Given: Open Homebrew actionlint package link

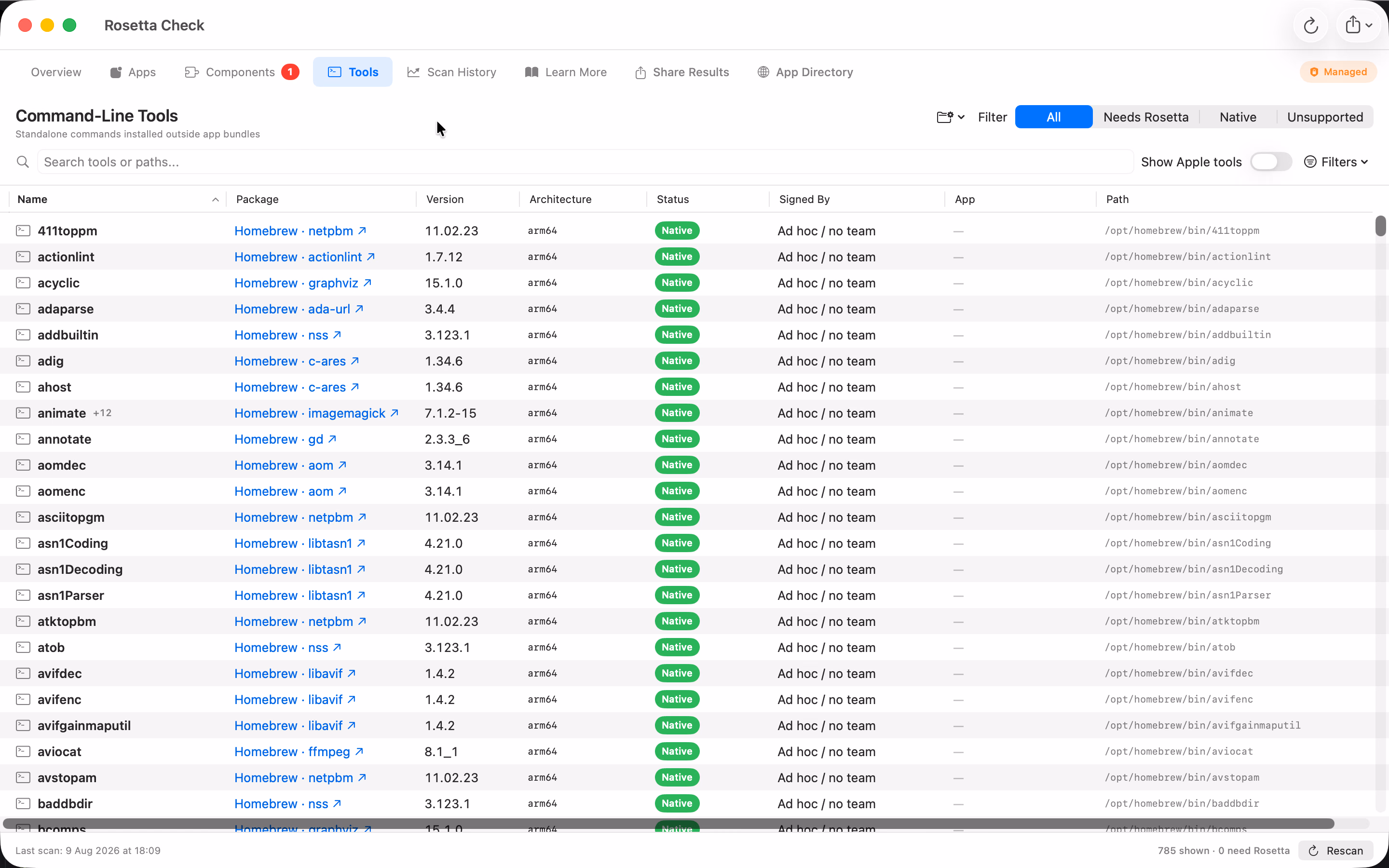Looking at the screenshot, I should pos(305,257).
